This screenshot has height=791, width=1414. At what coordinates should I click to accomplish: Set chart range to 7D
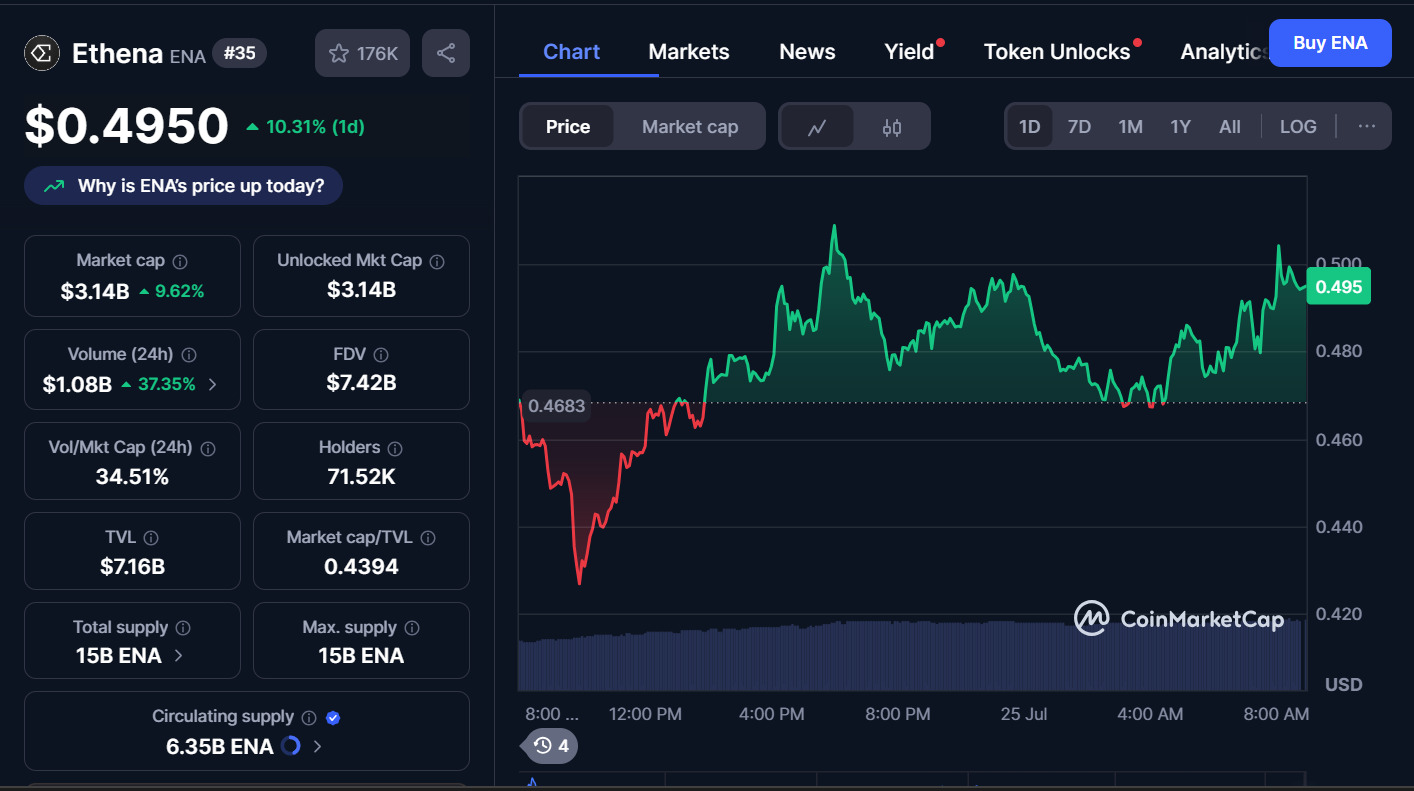tap(1079, 127)
